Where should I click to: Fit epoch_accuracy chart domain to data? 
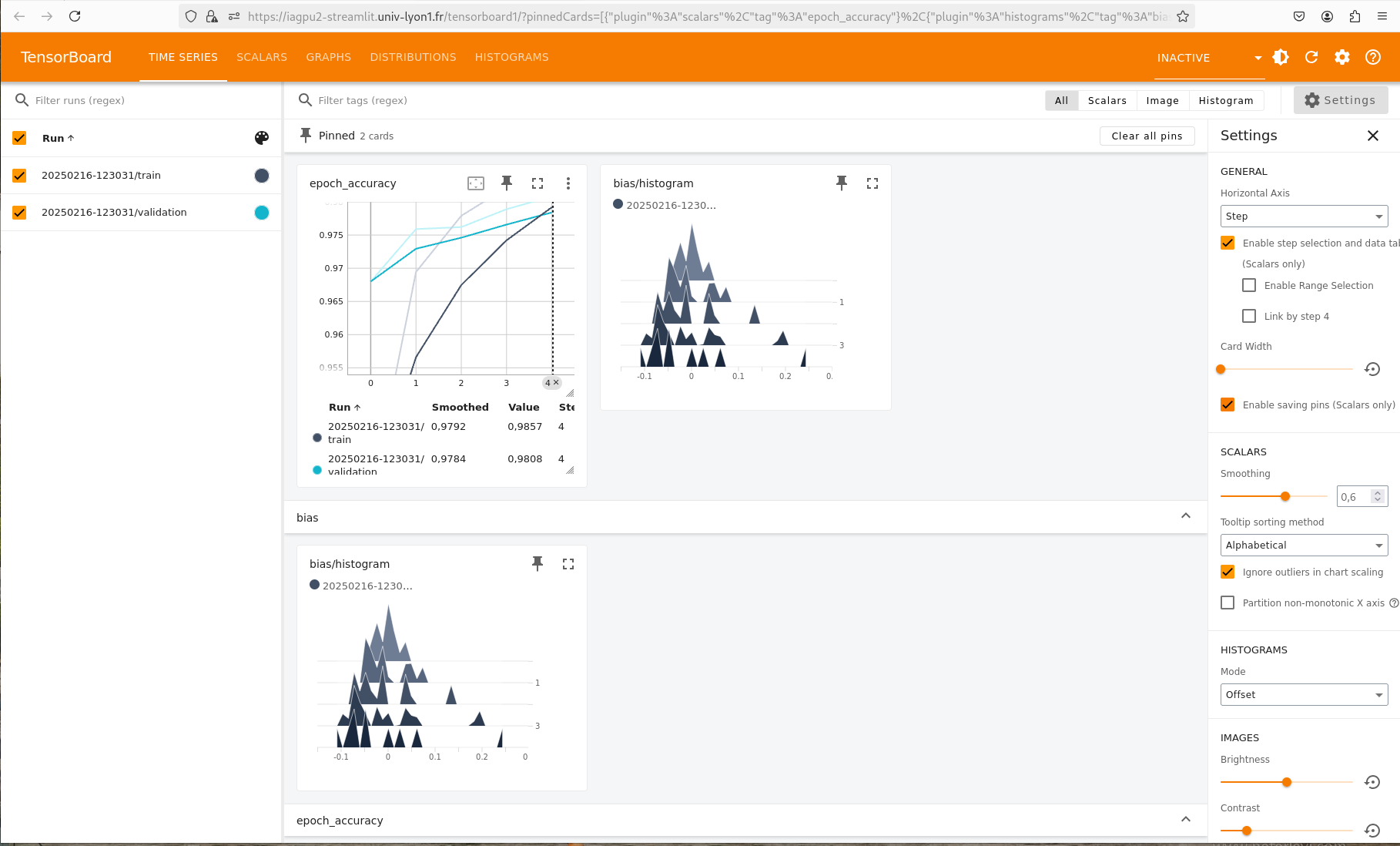tap(476, 183)
